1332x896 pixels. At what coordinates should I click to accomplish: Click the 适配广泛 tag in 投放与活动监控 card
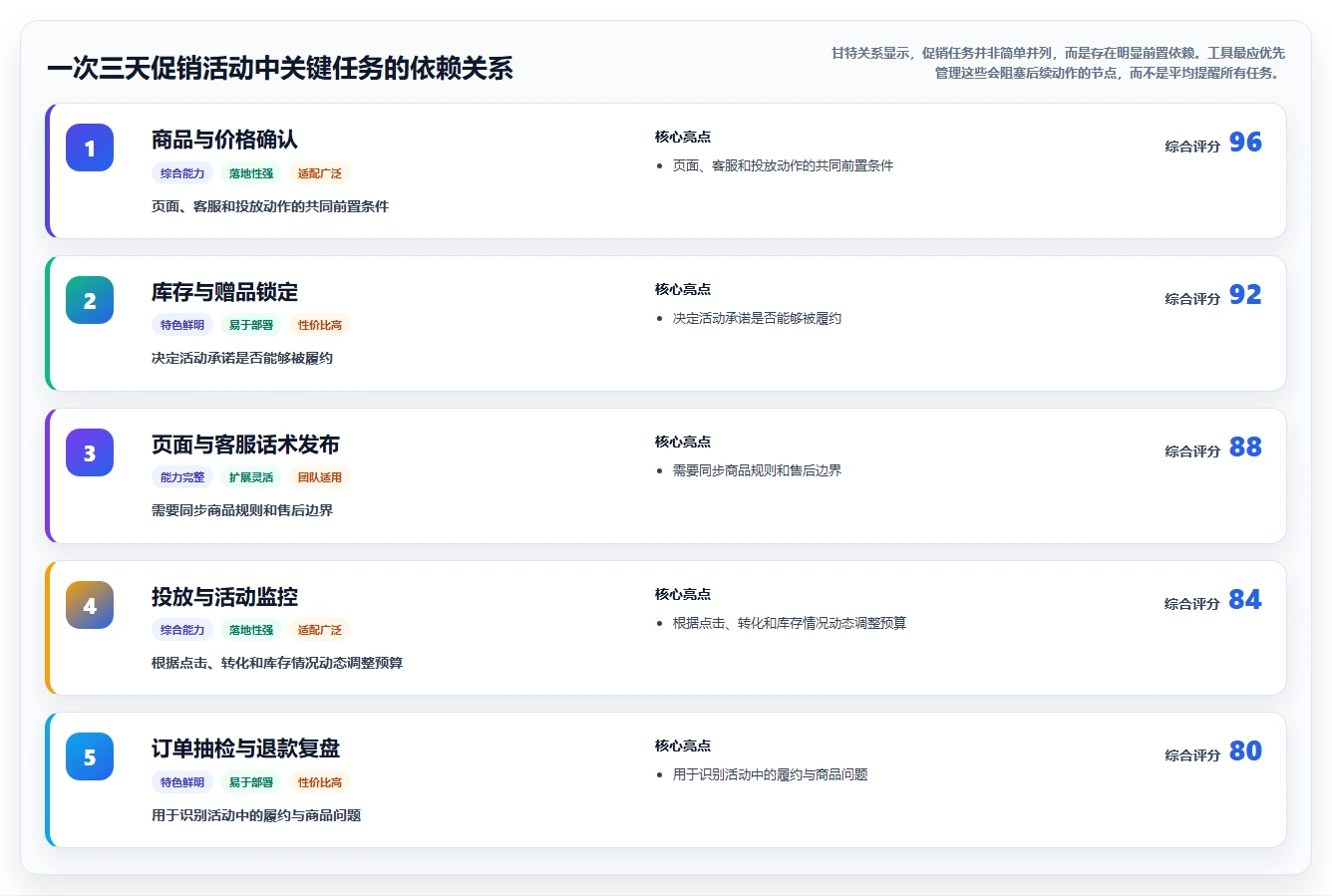320,630
